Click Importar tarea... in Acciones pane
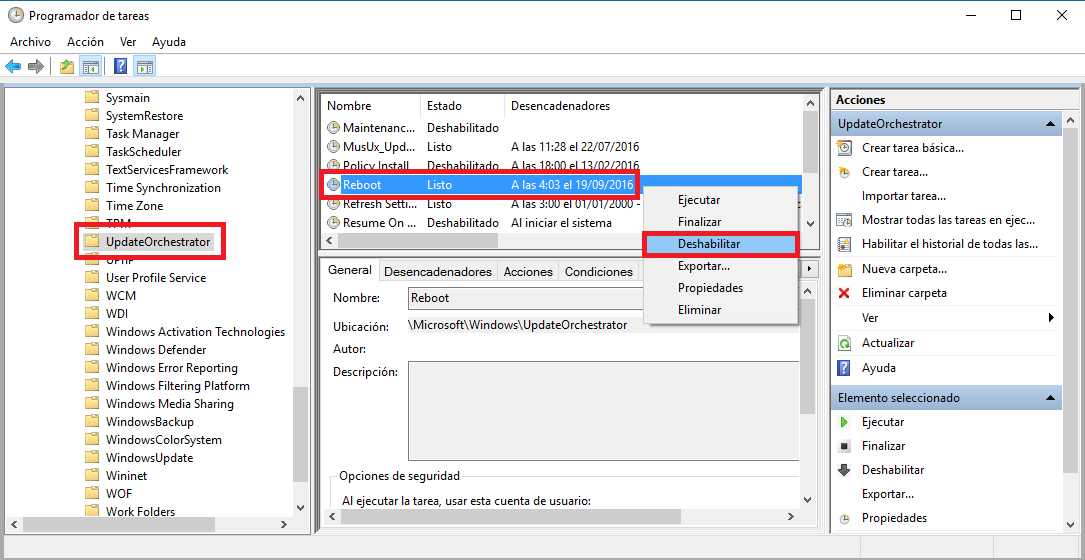Viewport: 1085px width, 560px height. (904, 196)
